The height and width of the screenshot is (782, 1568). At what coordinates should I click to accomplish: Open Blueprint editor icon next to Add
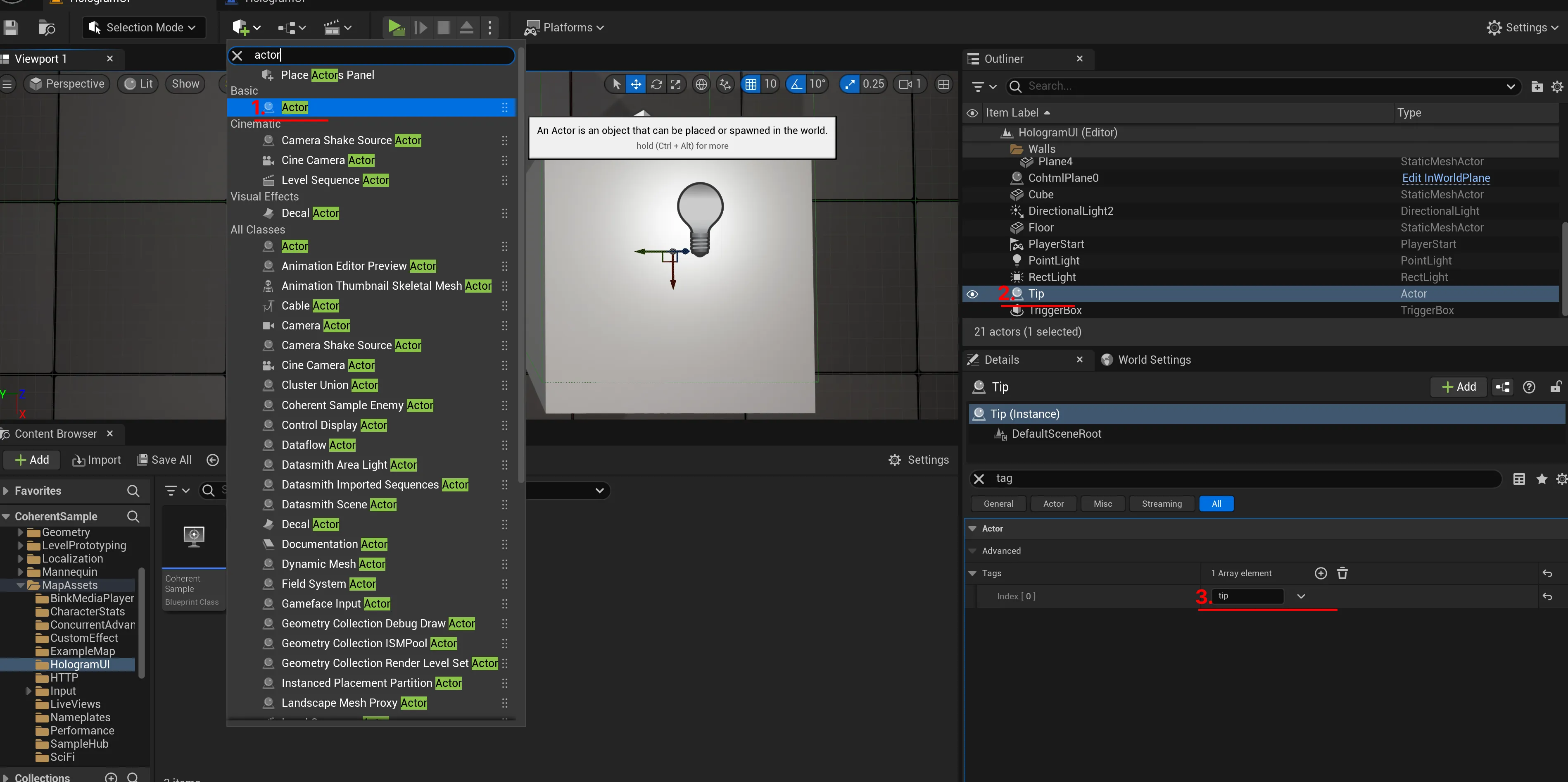click(1502, 387)
